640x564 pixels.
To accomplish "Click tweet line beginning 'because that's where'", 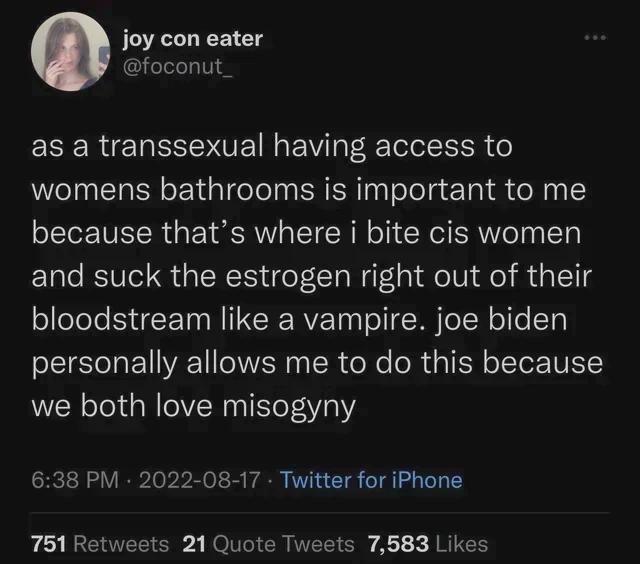I will [306, 233].
